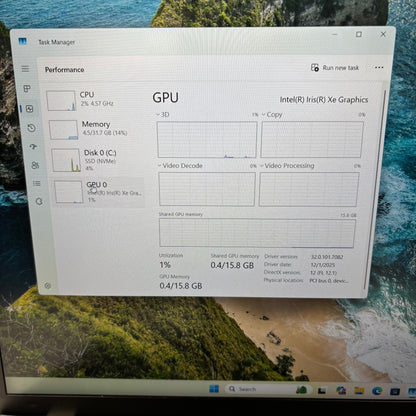
Task: Select the Performance page icon
Action: pyautogui.click(x=29, y=109)
